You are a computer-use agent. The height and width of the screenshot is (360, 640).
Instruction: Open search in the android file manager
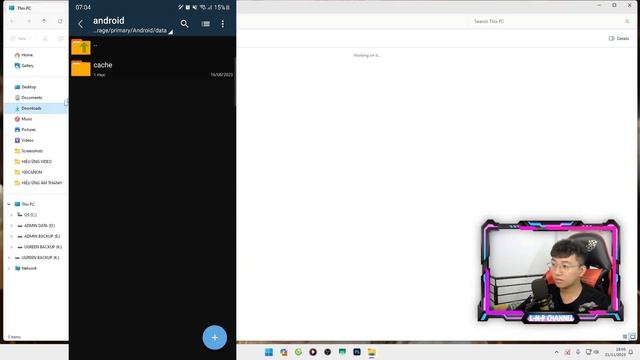(x=184, y=24)
